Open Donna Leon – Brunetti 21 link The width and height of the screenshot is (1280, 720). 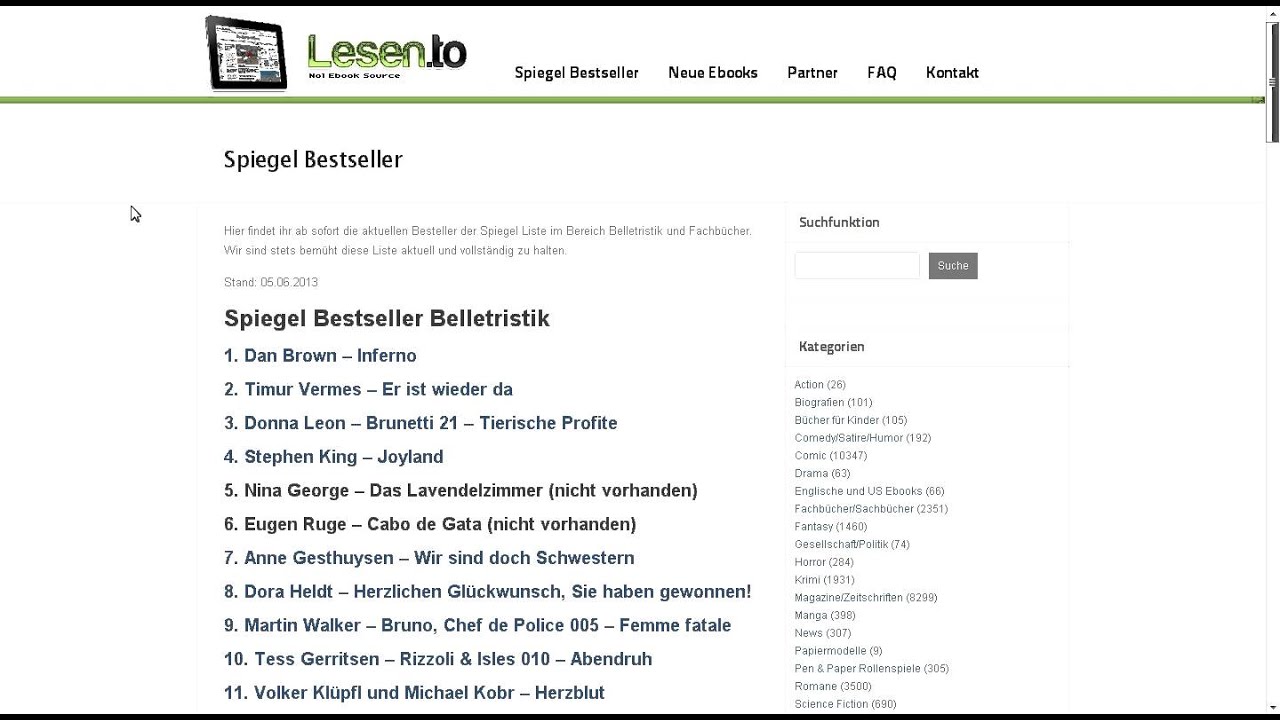[x=420, y=423]
